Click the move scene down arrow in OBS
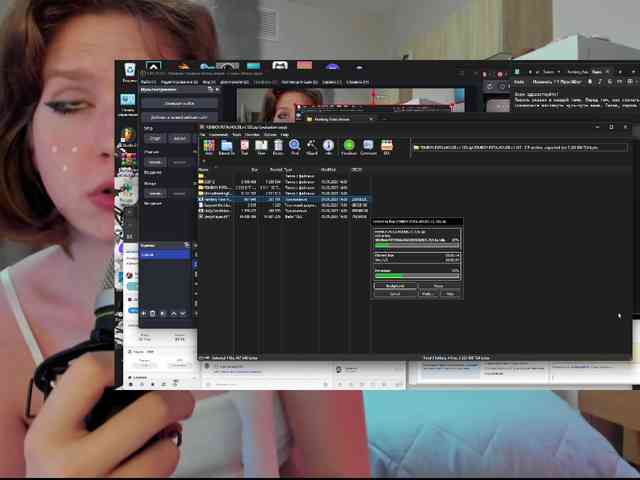The width and height of the screenshot is (640, 480). tap(182, 313)
